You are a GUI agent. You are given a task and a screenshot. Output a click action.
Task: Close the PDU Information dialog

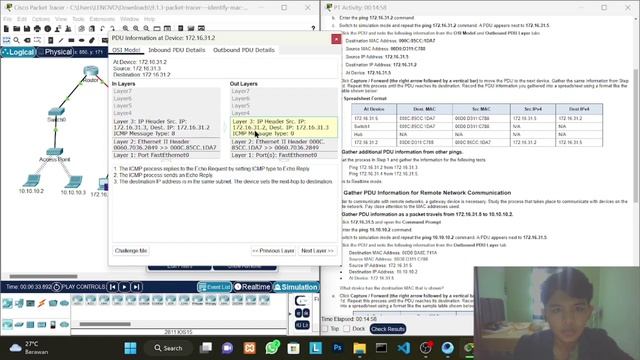pos(336,39)
